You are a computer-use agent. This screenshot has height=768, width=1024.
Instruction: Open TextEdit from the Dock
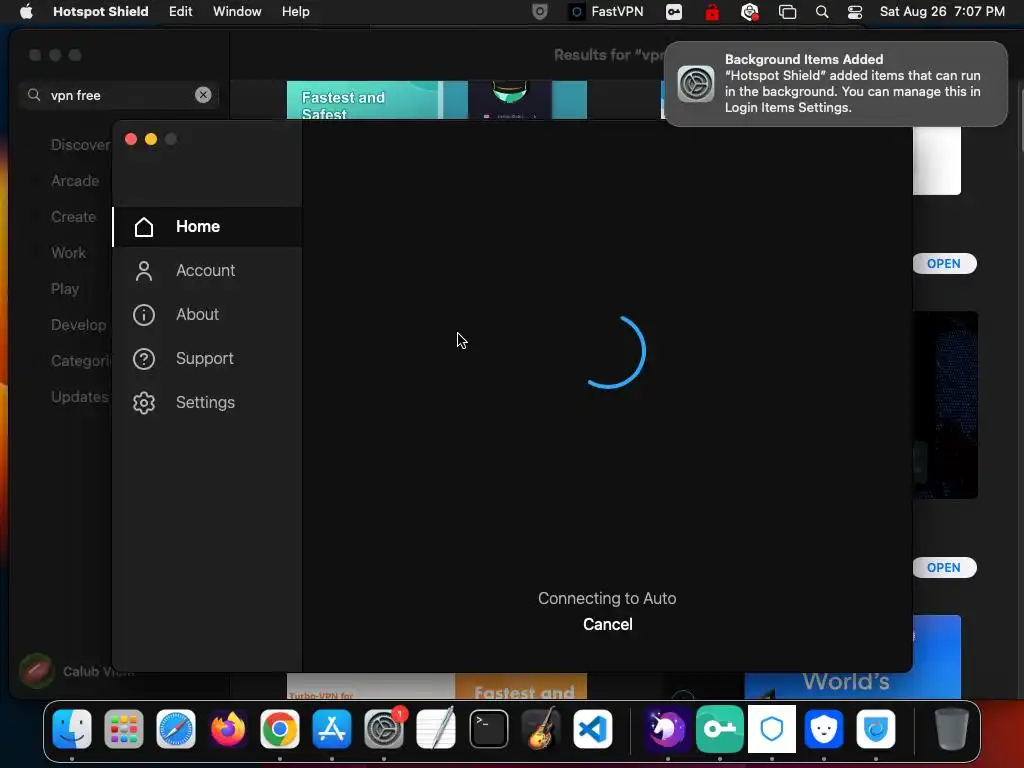pyautogui.click(x=436, y=729)
